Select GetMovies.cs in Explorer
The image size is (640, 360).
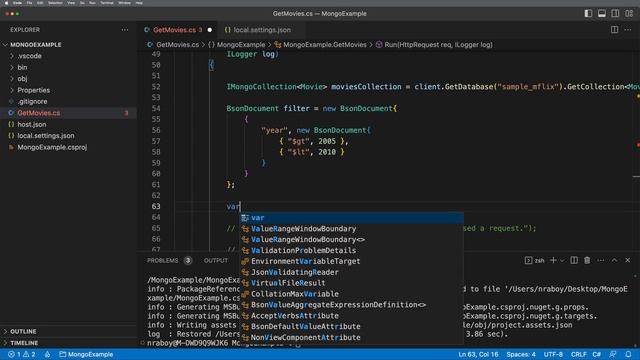(x=39, y=113)
